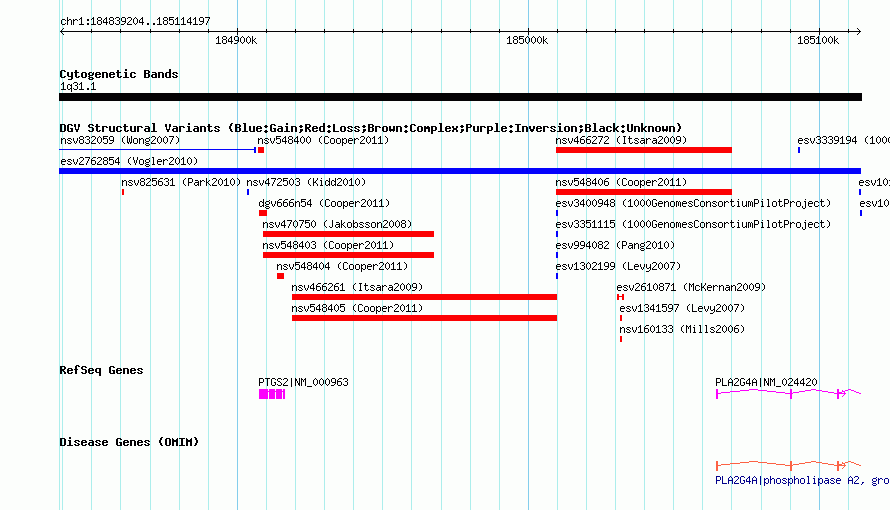Click the nsv466272 (Itsara2009) red loss bar
890x510 pixels.
pos(644,150)
